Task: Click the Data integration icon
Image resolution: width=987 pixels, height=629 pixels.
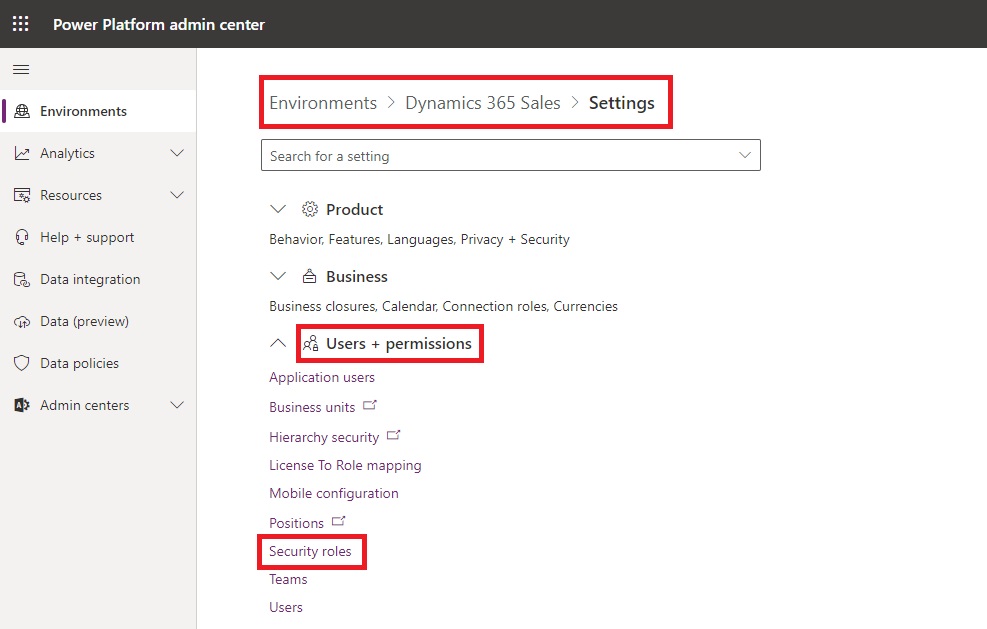Action: click(22, 279)
